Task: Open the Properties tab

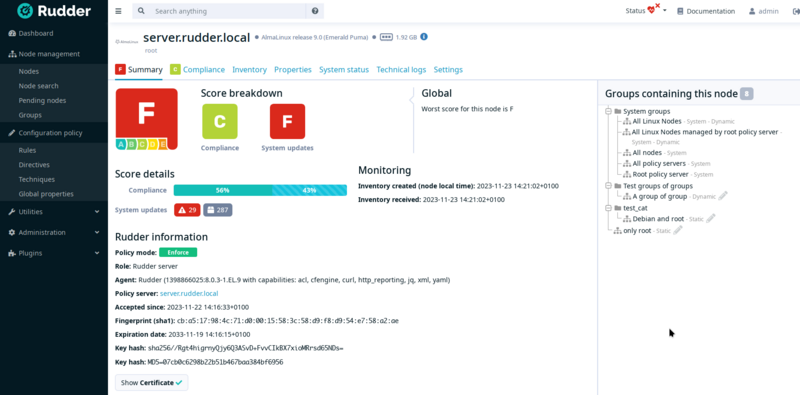Action: [293, 69]
